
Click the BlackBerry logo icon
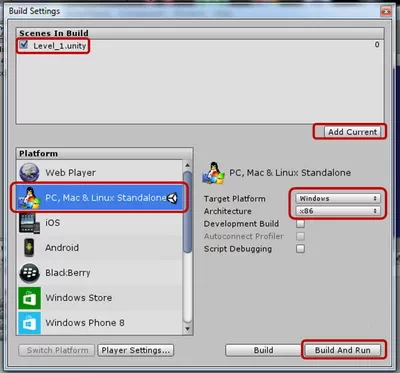pyautogui.click(x=29, y=273)
